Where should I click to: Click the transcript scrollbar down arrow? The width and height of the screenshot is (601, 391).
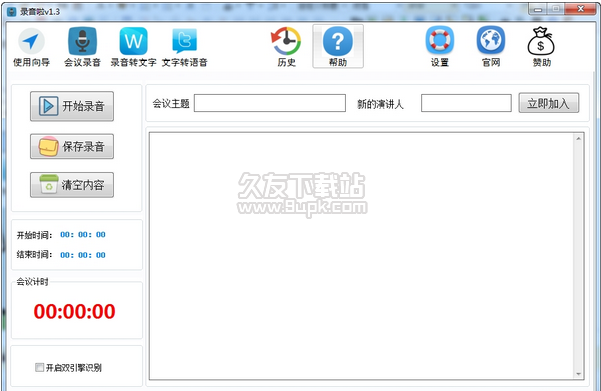point(578,374)
